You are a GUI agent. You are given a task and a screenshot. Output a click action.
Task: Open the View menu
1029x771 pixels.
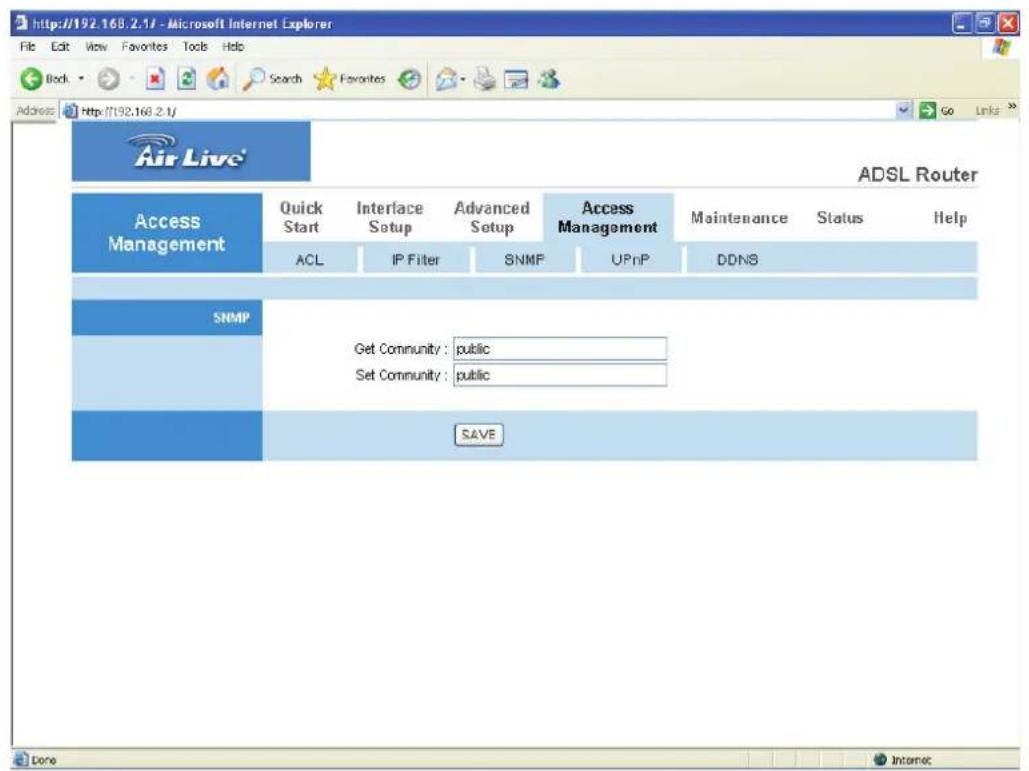96,47
